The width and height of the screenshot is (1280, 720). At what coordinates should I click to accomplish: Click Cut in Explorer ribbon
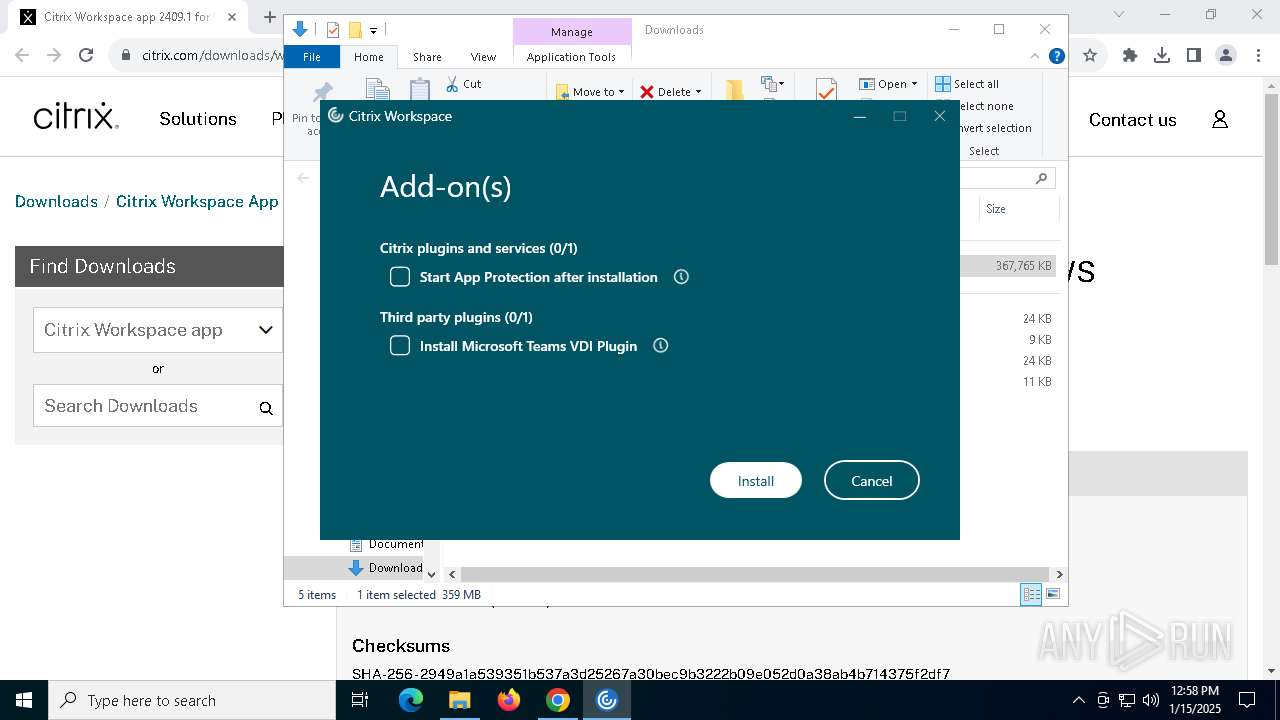[x=463, y=84]
